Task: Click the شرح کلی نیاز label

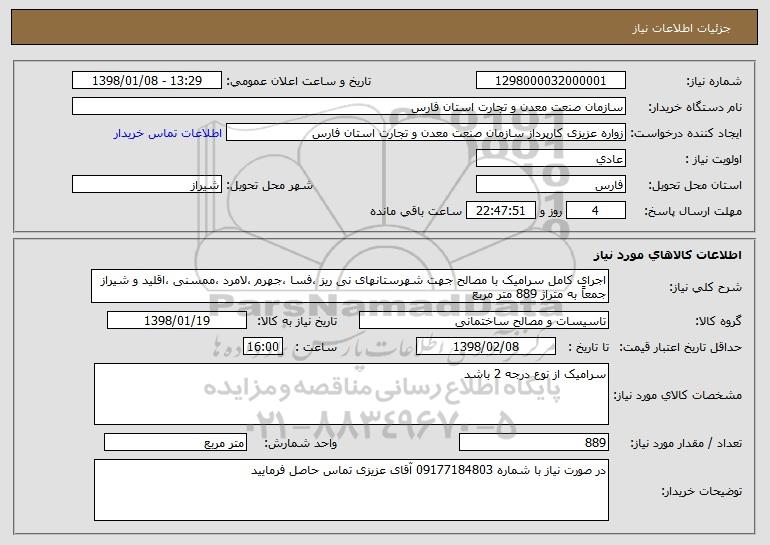Action: pyautogui.click(x=706, y=287)
